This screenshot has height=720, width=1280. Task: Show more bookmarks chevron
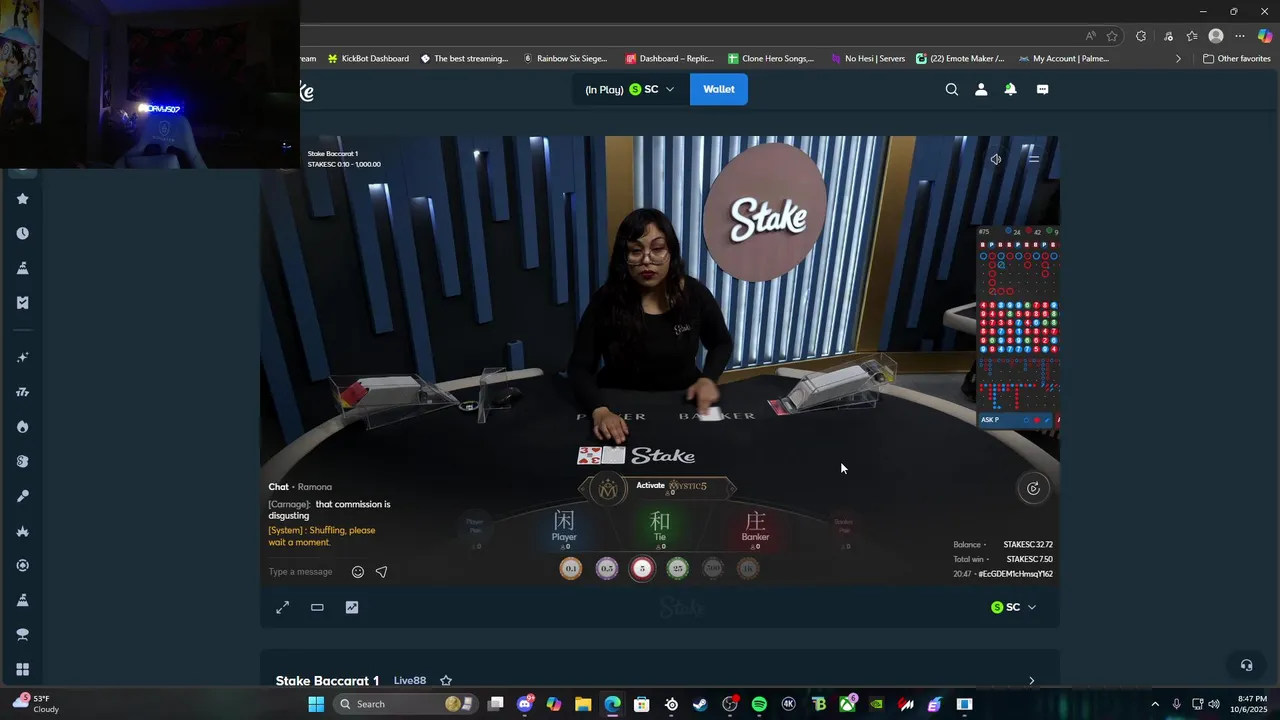point(1178,59)
